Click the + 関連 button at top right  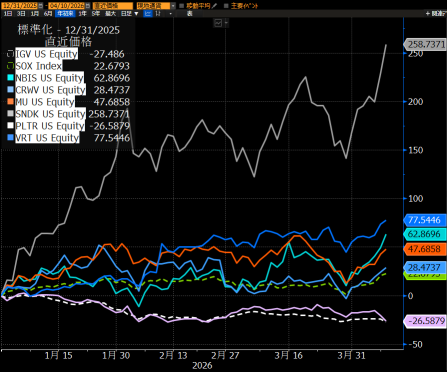436,13
